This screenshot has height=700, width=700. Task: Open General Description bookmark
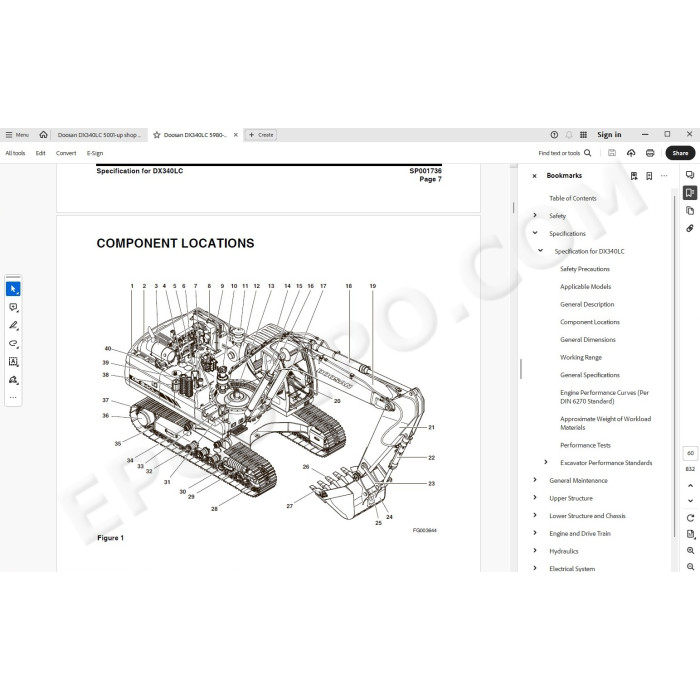tap(587, 304)
